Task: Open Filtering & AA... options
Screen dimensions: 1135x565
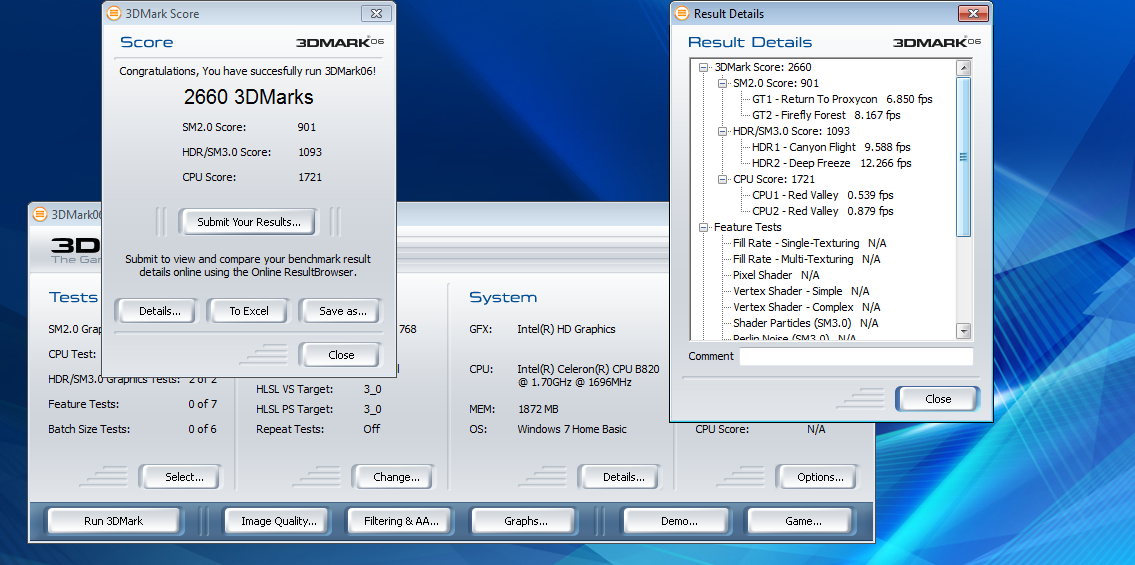Action: click(x=400, y=521)
